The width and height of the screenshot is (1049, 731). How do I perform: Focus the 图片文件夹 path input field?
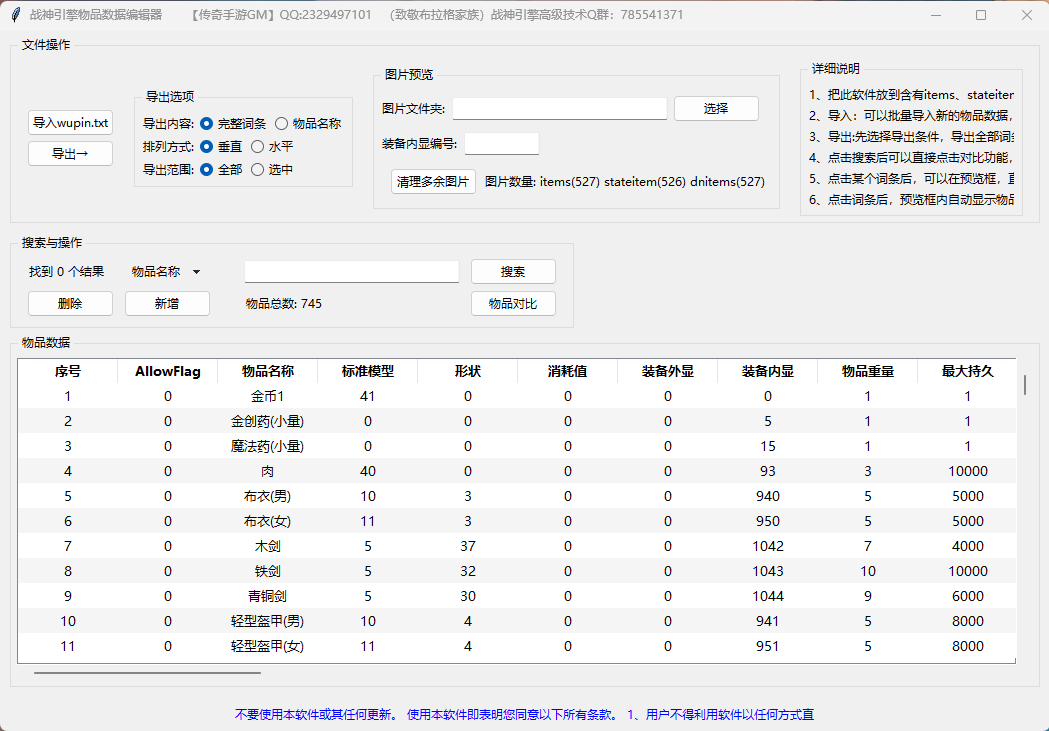pos(559,108)
